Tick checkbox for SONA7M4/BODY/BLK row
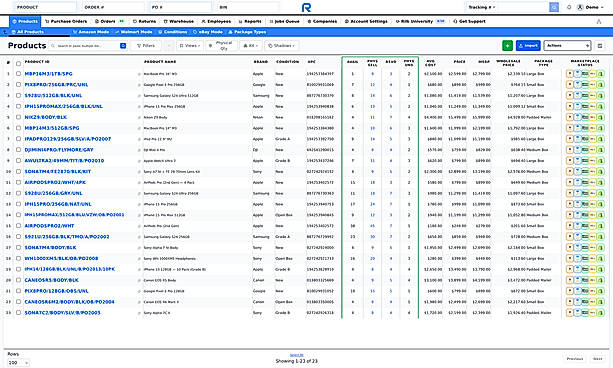This screenshot has width=613, height=368. pyautogui.click(x=18, y=248)
